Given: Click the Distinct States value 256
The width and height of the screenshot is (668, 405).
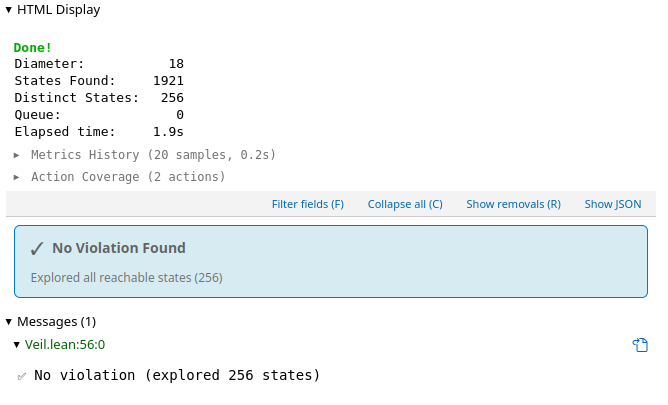Looking at the screenshot, I should [x=172, y=98].
